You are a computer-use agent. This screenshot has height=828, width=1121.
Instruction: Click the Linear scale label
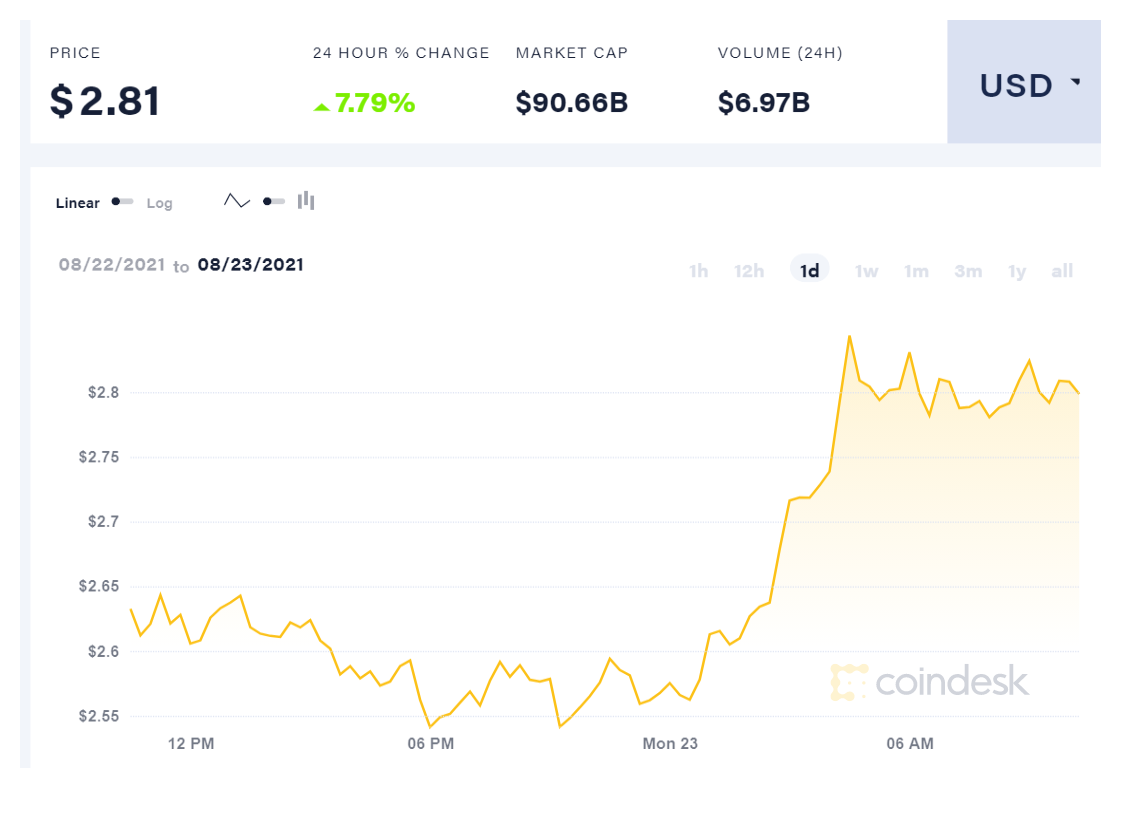pos(78,203)
